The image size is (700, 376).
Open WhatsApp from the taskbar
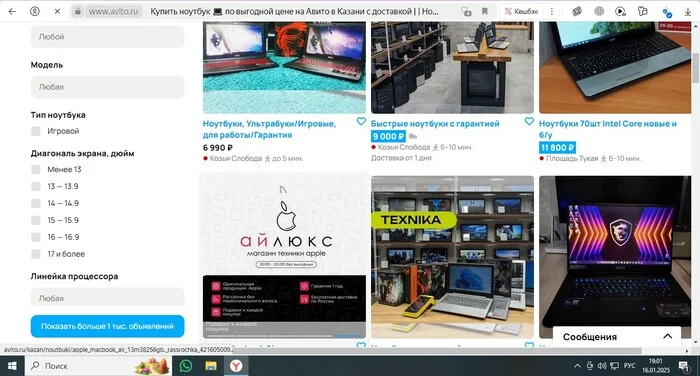click(186, 366)
